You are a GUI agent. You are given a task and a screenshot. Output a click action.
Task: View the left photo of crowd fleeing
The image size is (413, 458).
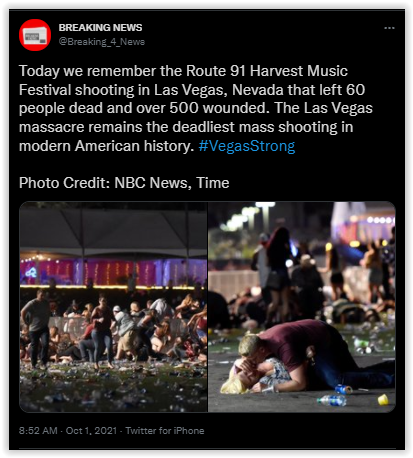(113, 307)
